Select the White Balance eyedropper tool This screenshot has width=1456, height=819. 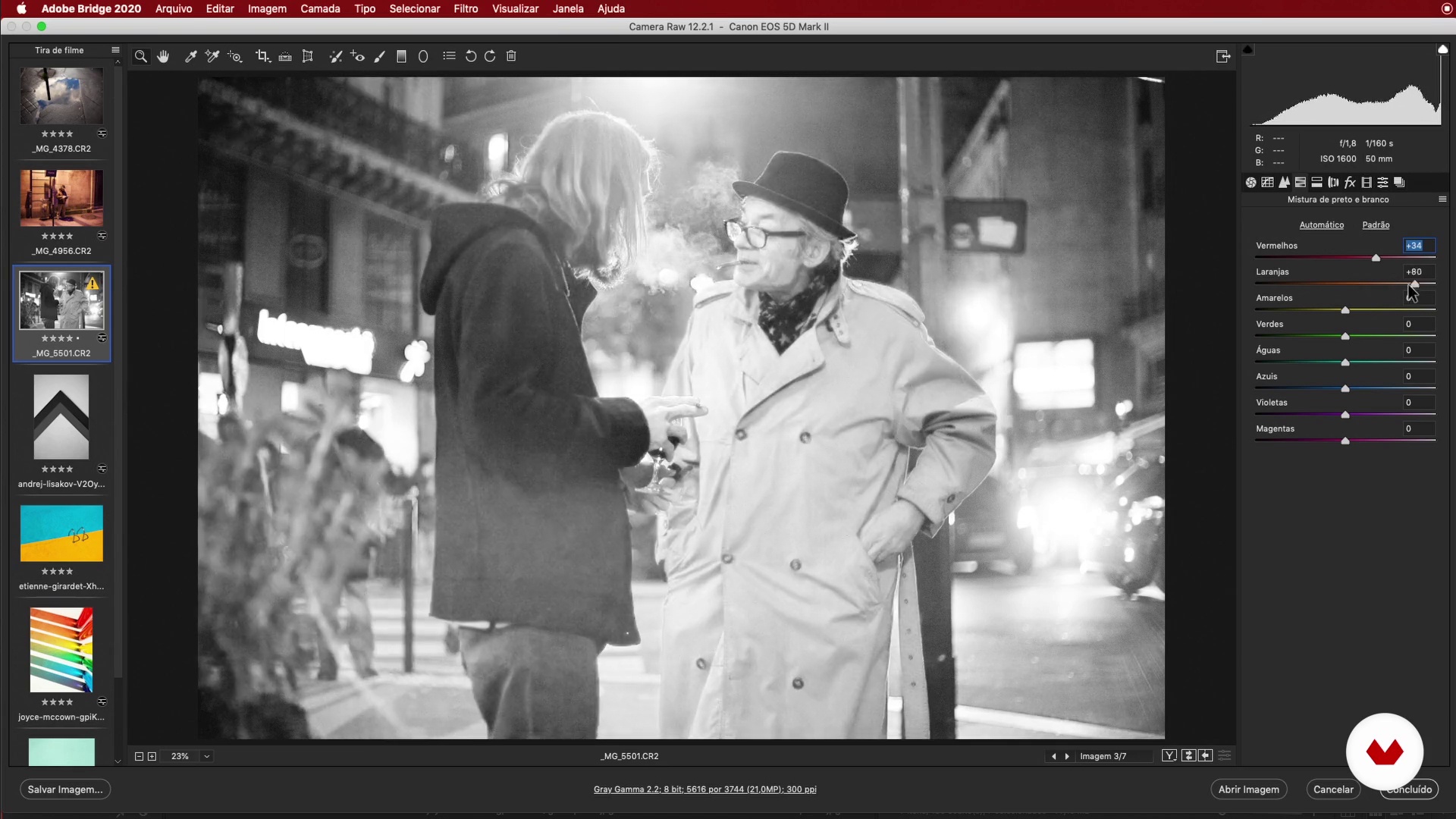pyautogui.click(x=191, y=56)
